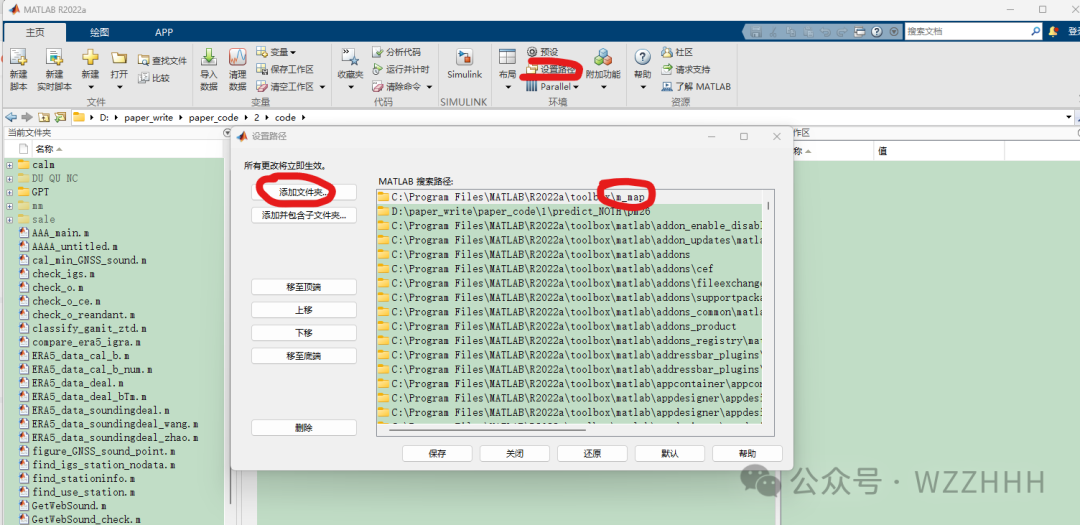Click 下移 (Move Down) button

(x=304, y=333)
